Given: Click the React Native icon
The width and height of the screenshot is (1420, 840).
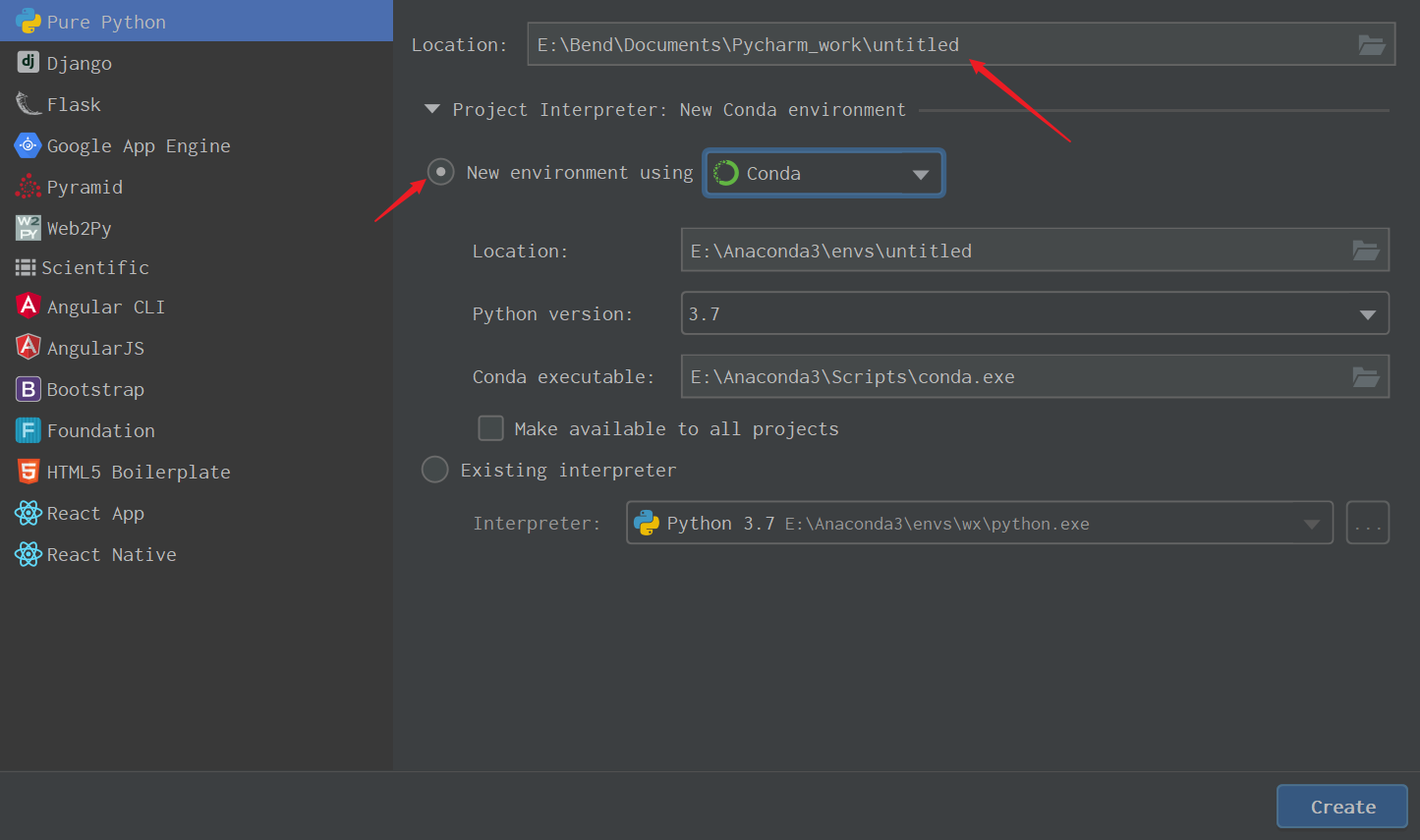Looking at the screenshot, I should click(28, 554).
